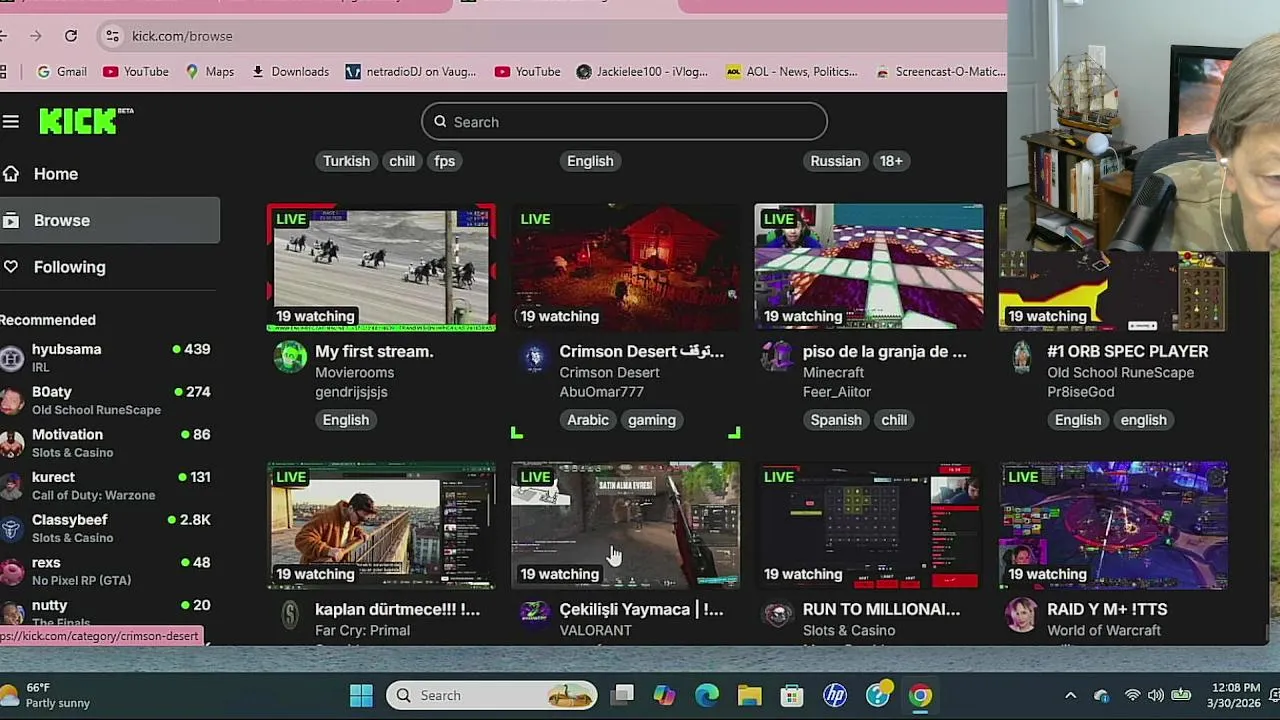Click the Home sidebar icon
This screenshot has width=1280, height=720.
[11, 174]
